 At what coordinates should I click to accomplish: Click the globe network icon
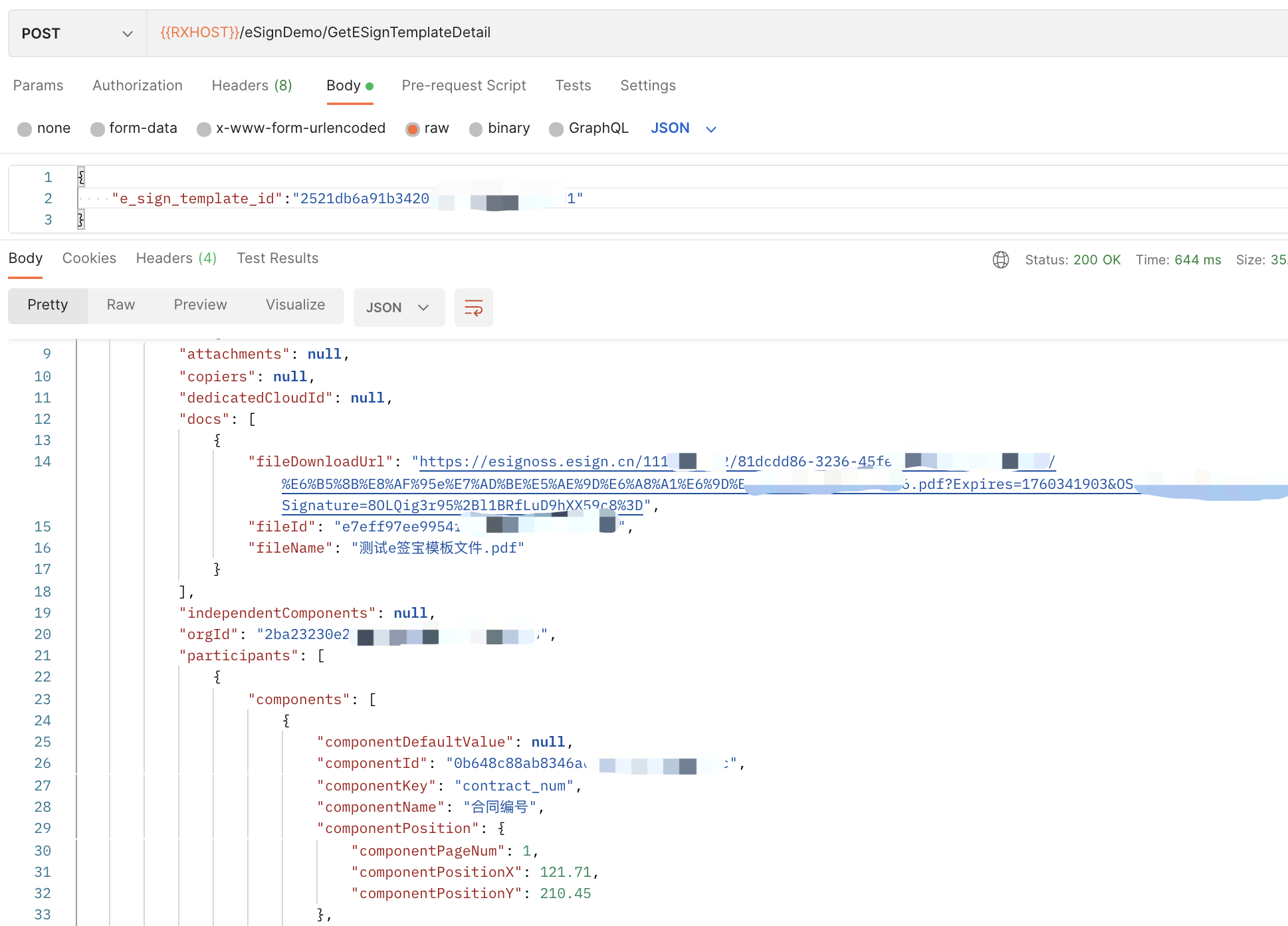(x=1000, y=260)
